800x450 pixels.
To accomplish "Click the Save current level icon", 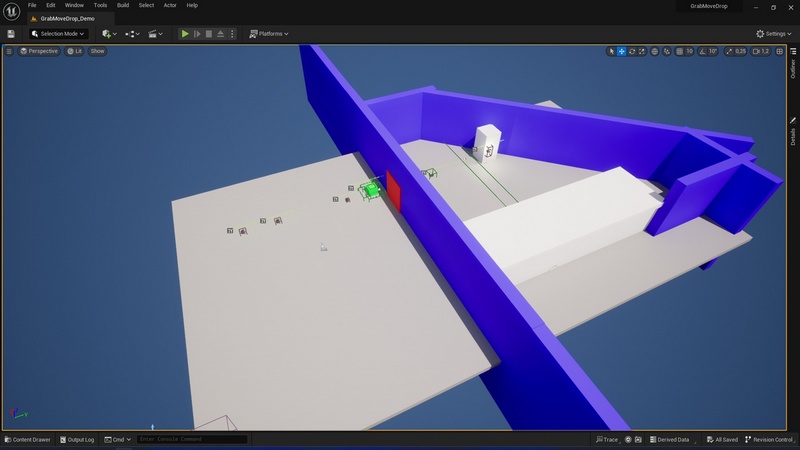I will tap(11, 33).
